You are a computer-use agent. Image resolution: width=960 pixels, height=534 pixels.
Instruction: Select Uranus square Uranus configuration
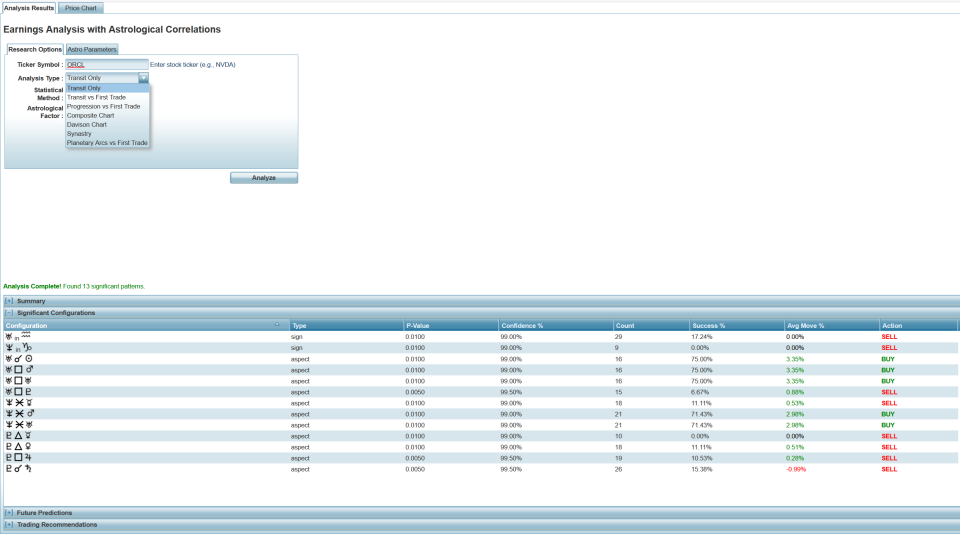pyautogui.click(x=480, y=381)
